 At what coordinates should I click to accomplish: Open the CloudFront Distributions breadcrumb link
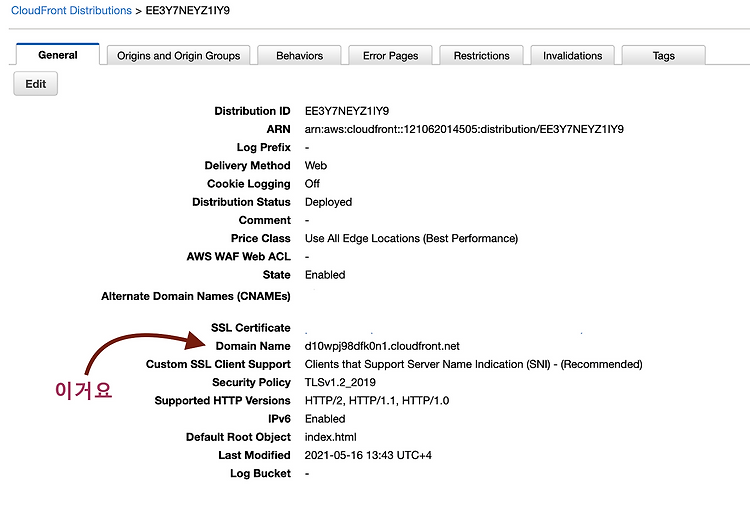(x=71, y=11)
